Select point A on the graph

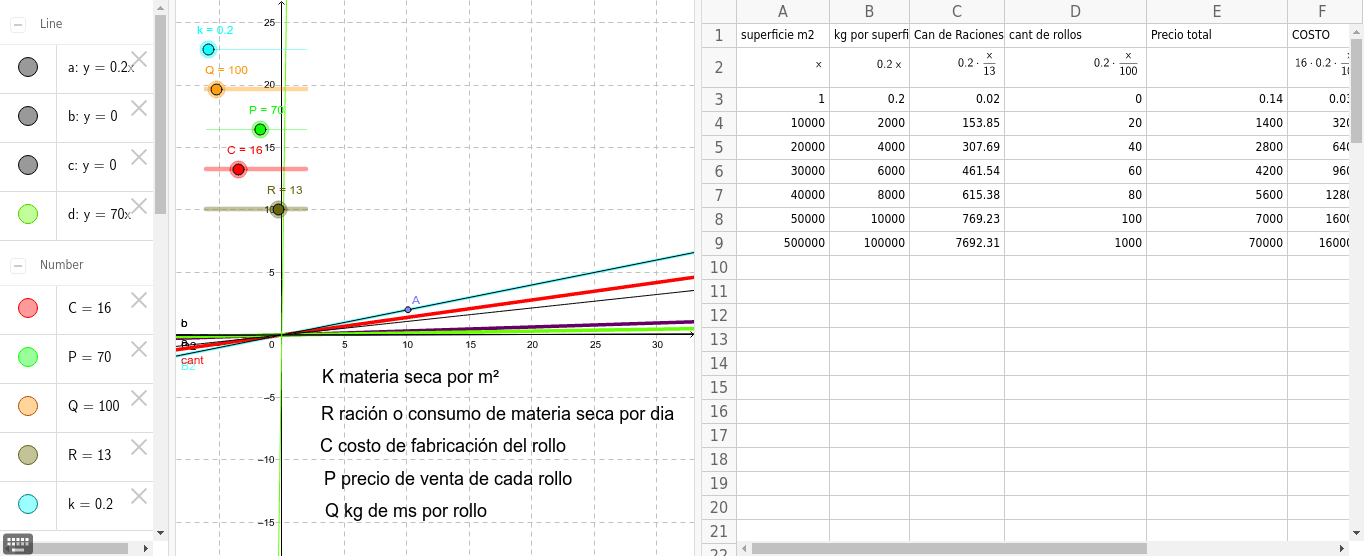click(407, 310)
